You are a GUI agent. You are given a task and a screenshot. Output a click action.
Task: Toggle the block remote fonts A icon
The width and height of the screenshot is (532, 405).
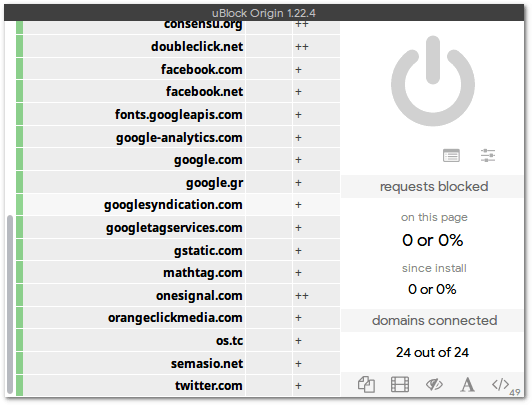click(x=468, y=385)
